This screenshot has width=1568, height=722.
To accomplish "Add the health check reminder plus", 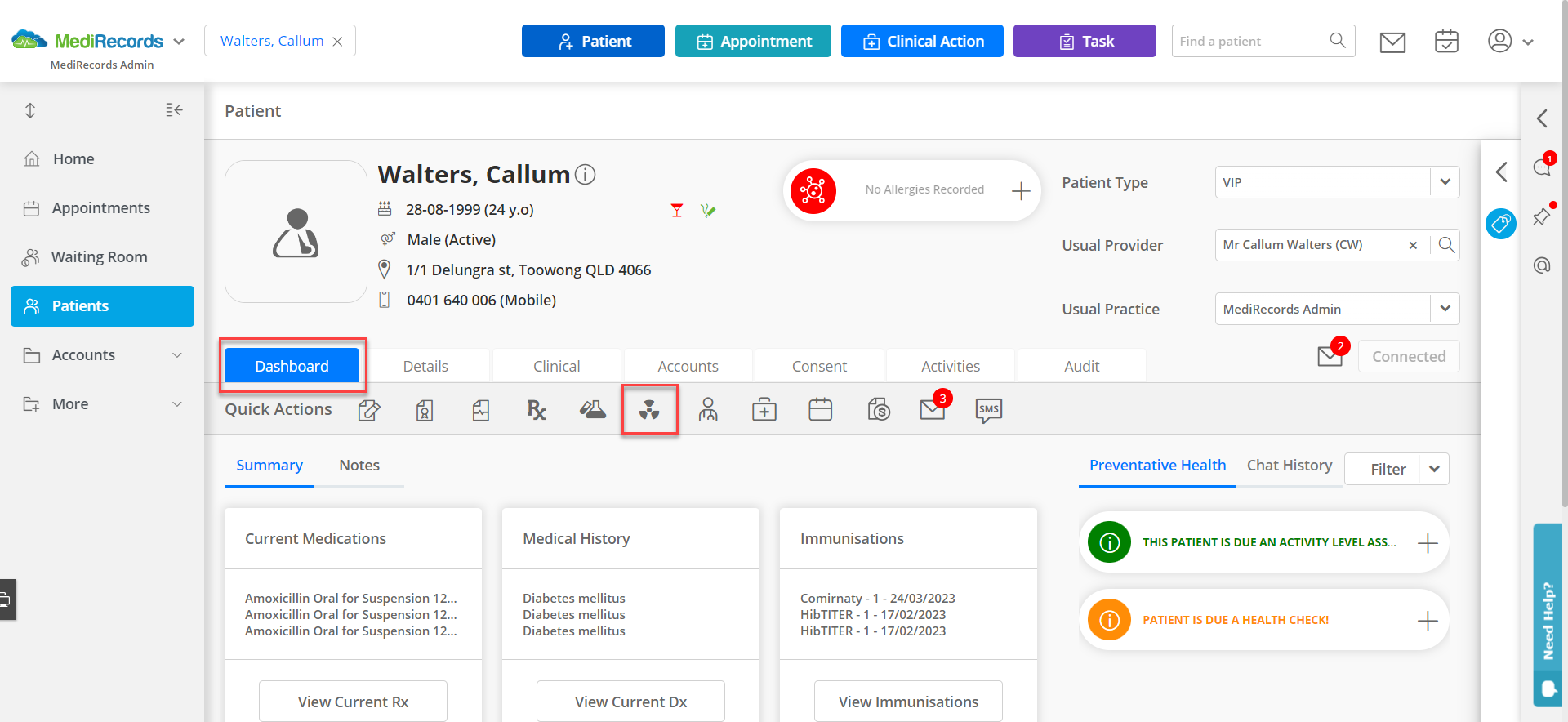I will (x=1428, y=621).
